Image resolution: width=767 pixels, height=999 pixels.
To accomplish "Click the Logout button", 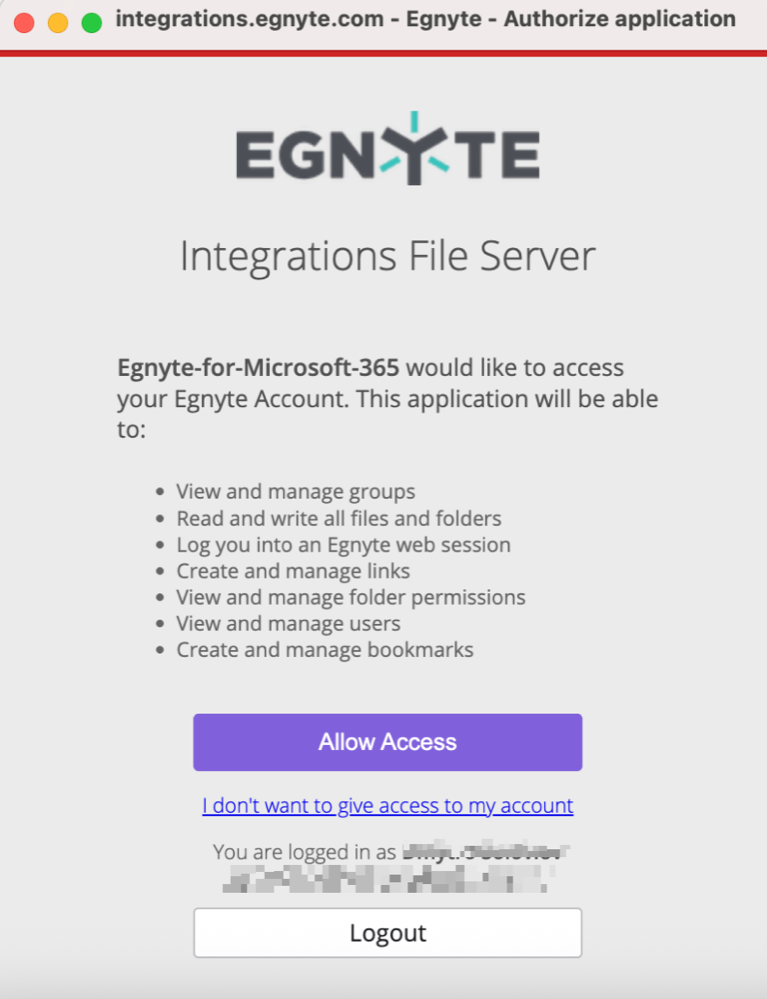I will 387,932.
